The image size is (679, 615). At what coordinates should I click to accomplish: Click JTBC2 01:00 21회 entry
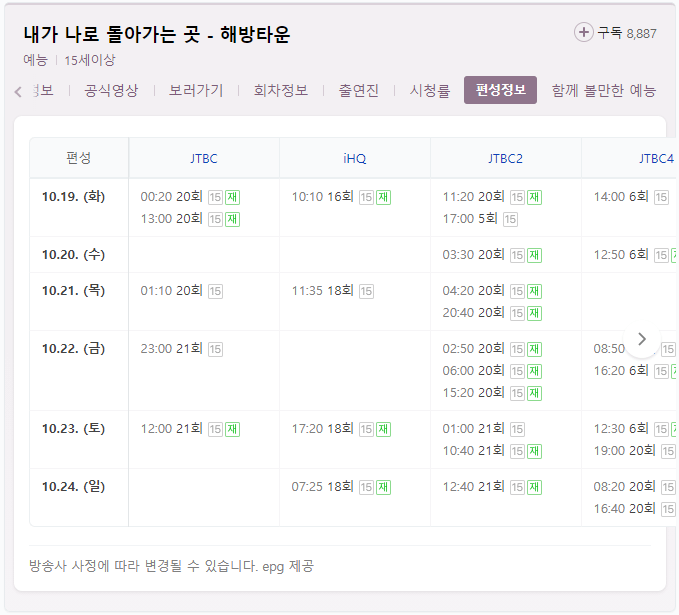click(x=473, y=428)
